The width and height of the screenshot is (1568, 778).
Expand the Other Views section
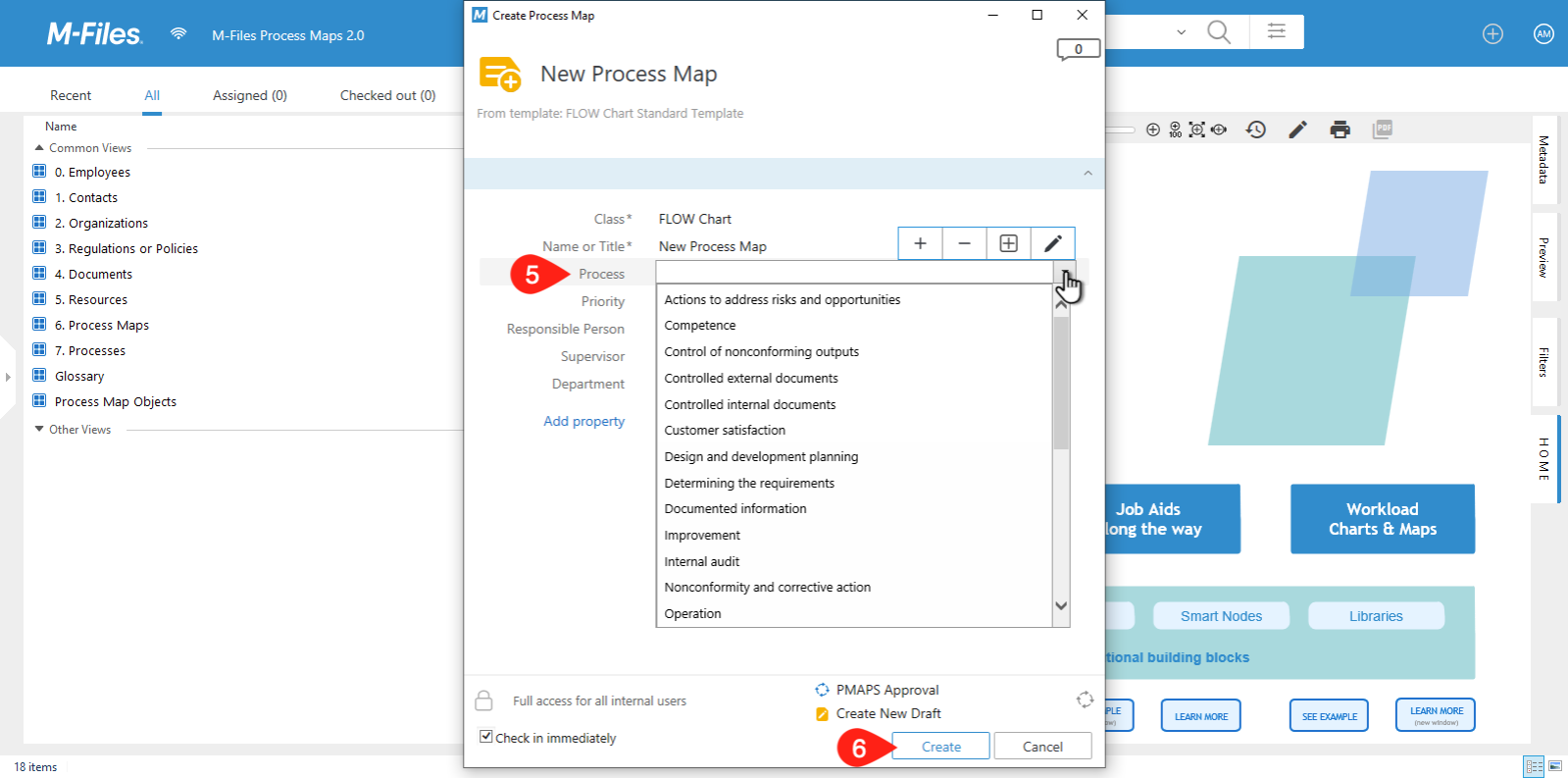tap(39, 430)
